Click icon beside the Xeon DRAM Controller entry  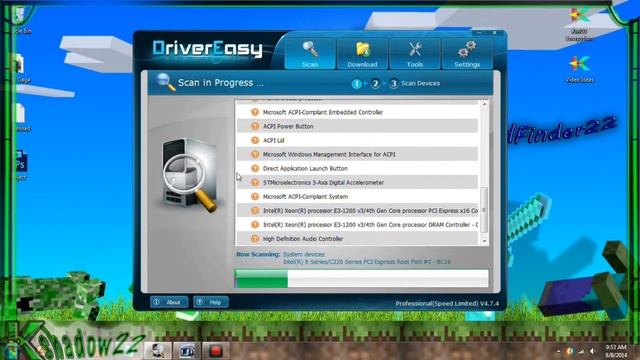(x=255, y=224)
